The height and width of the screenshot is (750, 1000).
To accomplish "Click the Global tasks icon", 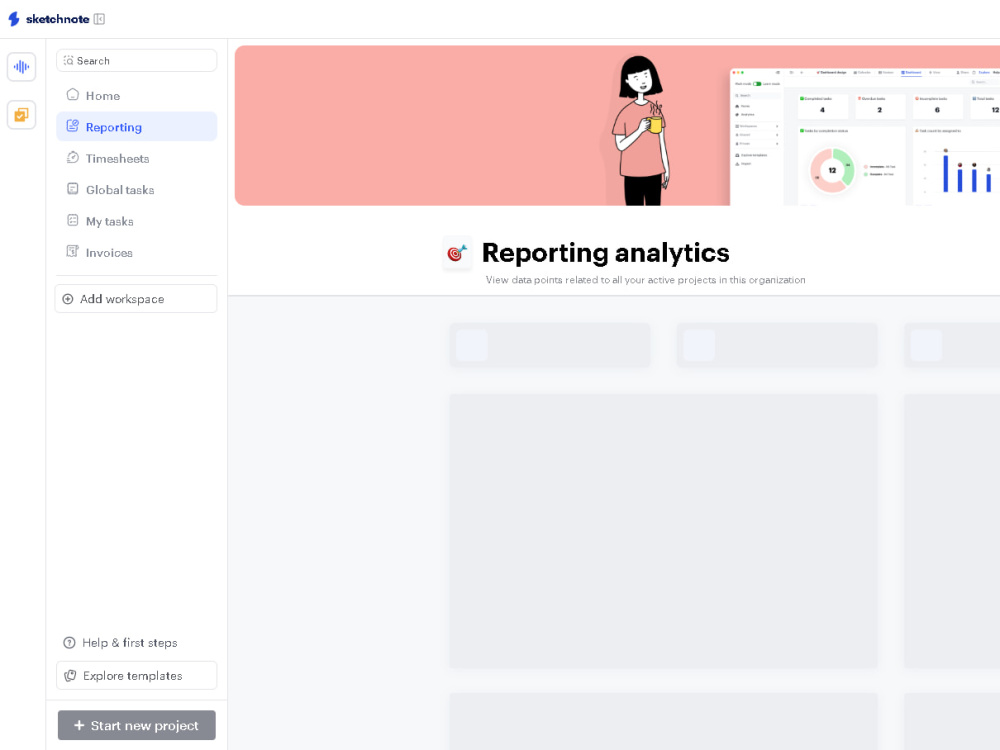I will (x=73, y=189).
